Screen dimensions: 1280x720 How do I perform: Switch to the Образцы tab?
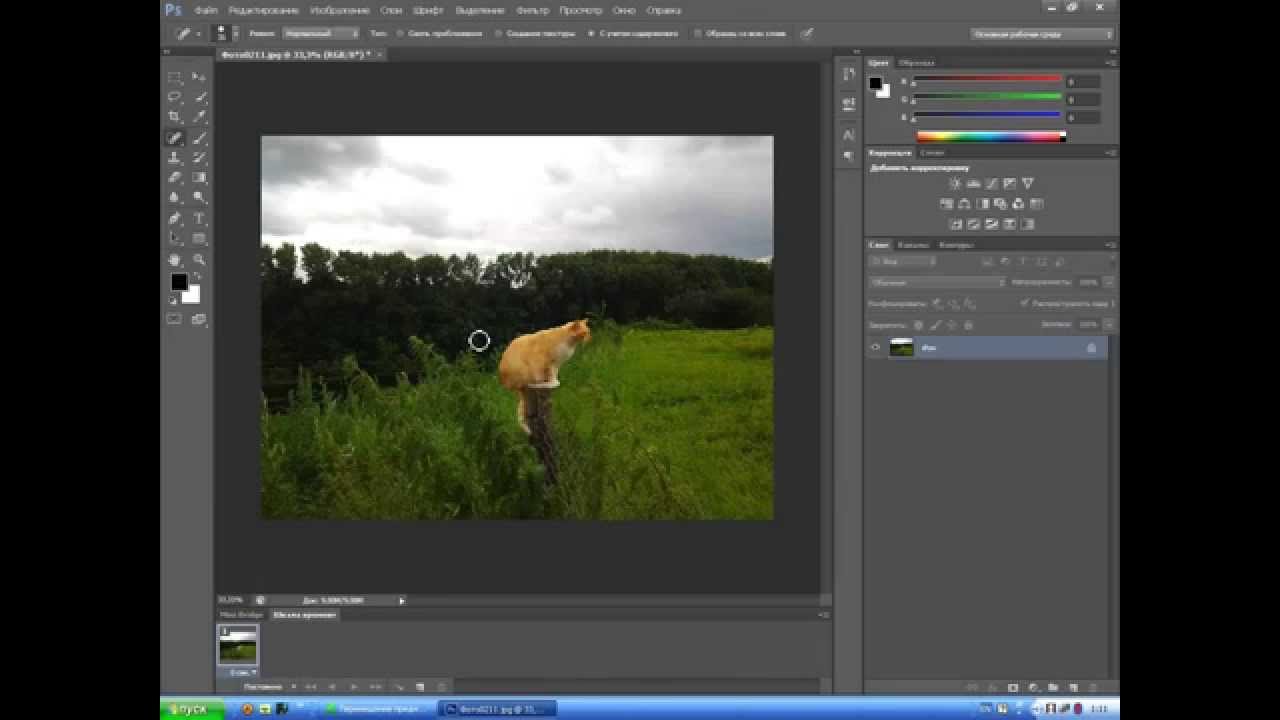916,63
